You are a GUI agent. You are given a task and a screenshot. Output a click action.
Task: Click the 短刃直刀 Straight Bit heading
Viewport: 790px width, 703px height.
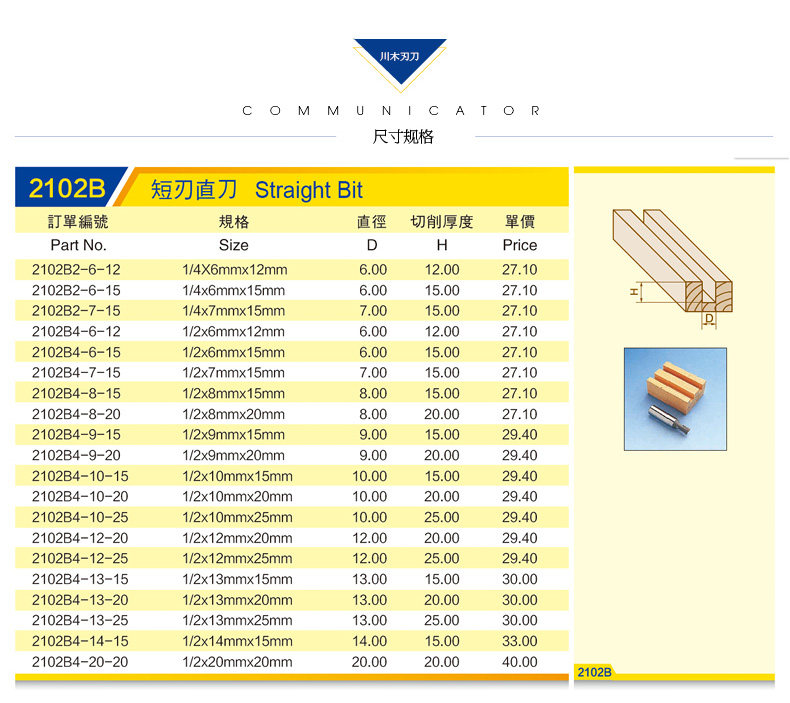(257, 190)
